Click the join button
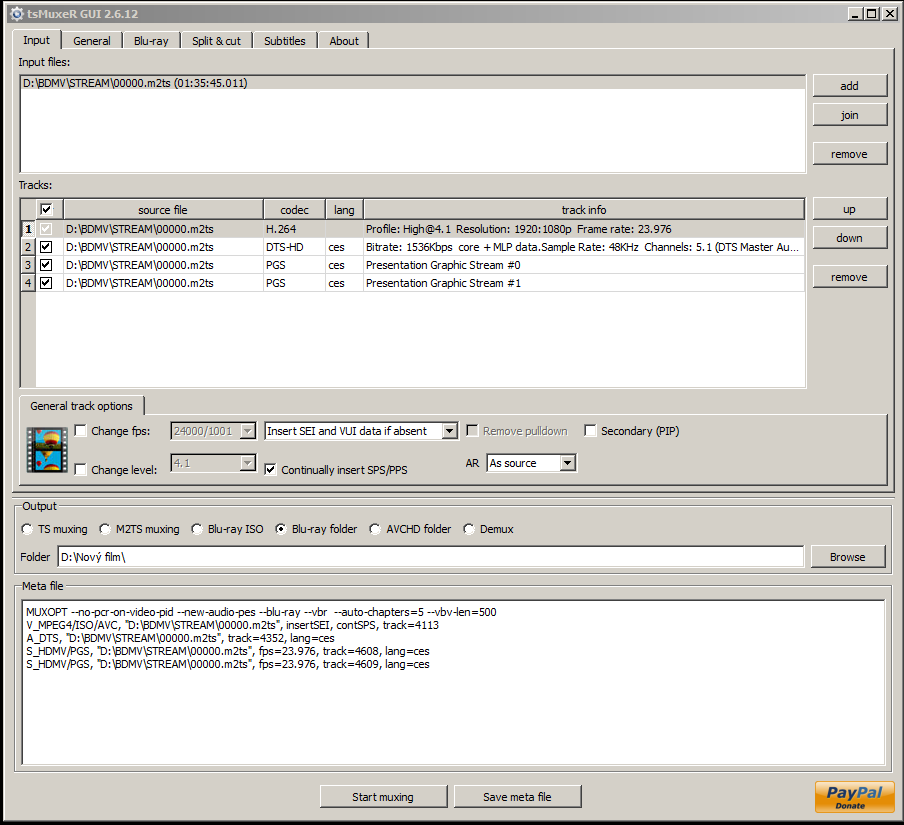This screenshot has height=825, width=904. coord(849,115)
